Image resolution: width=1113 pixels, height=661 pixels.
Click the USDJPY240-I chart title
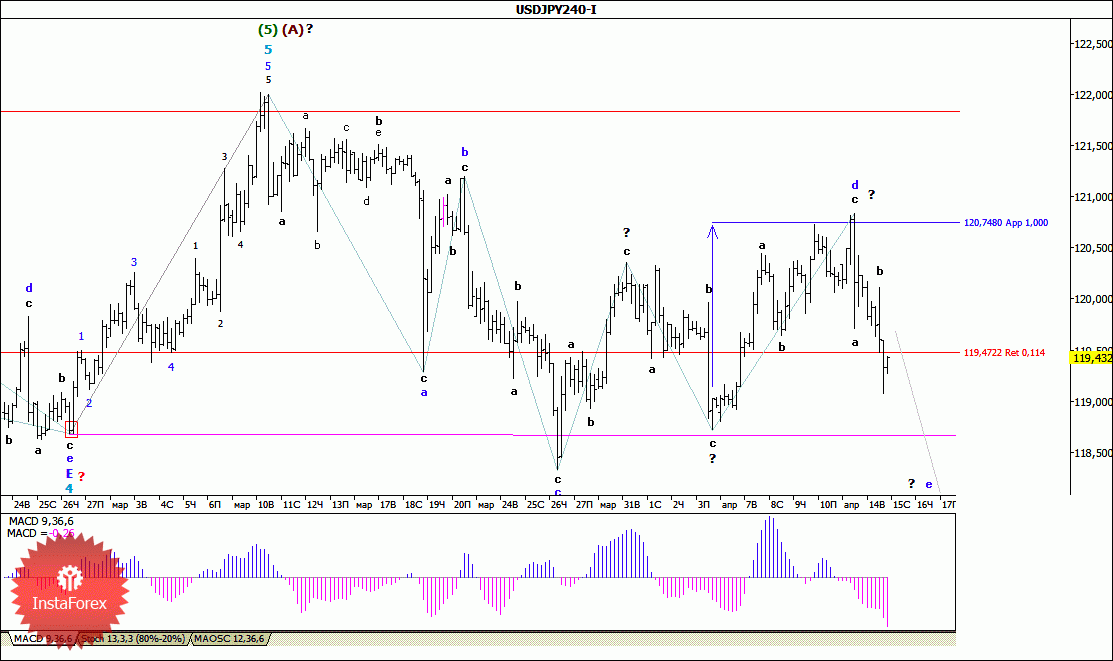[556, 9]
